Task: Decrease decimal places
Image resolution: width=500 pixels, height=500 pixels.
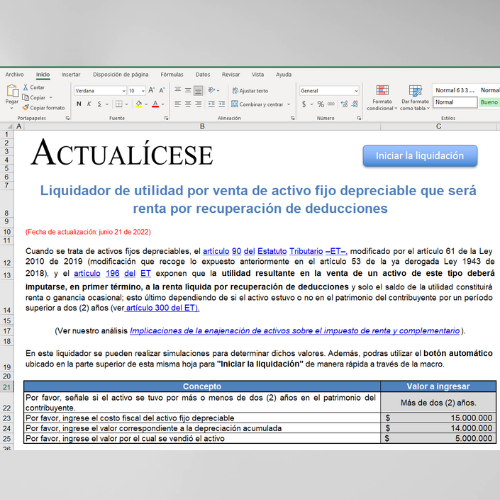Action: click(355, 104)
